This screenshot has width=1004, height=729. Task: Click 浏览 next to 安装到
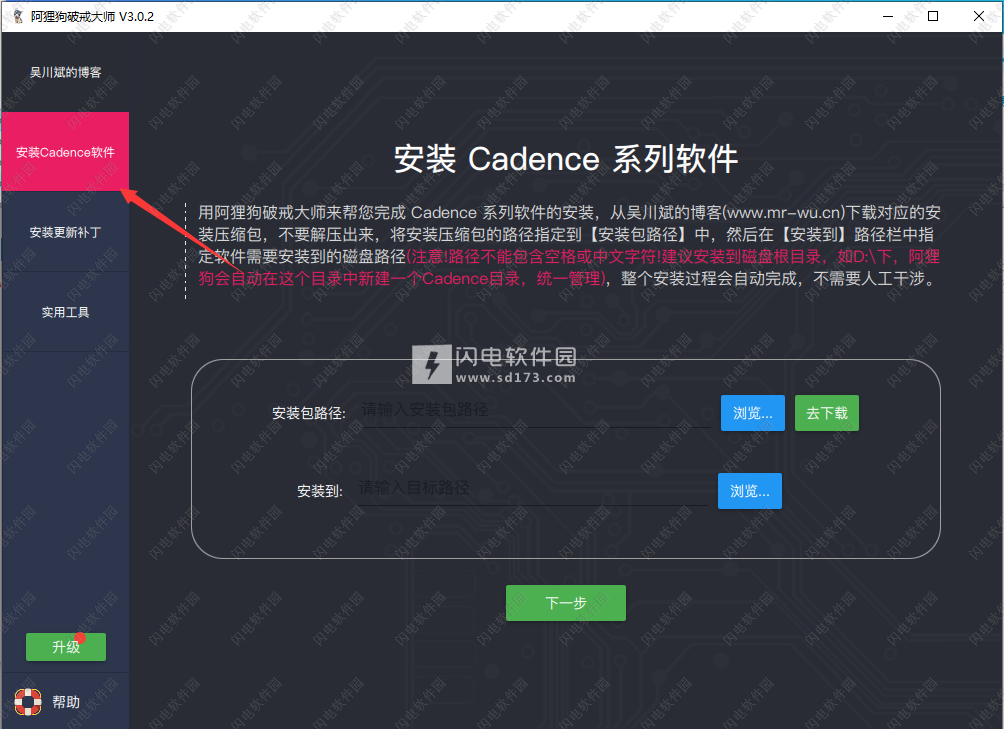pos(750,491)
